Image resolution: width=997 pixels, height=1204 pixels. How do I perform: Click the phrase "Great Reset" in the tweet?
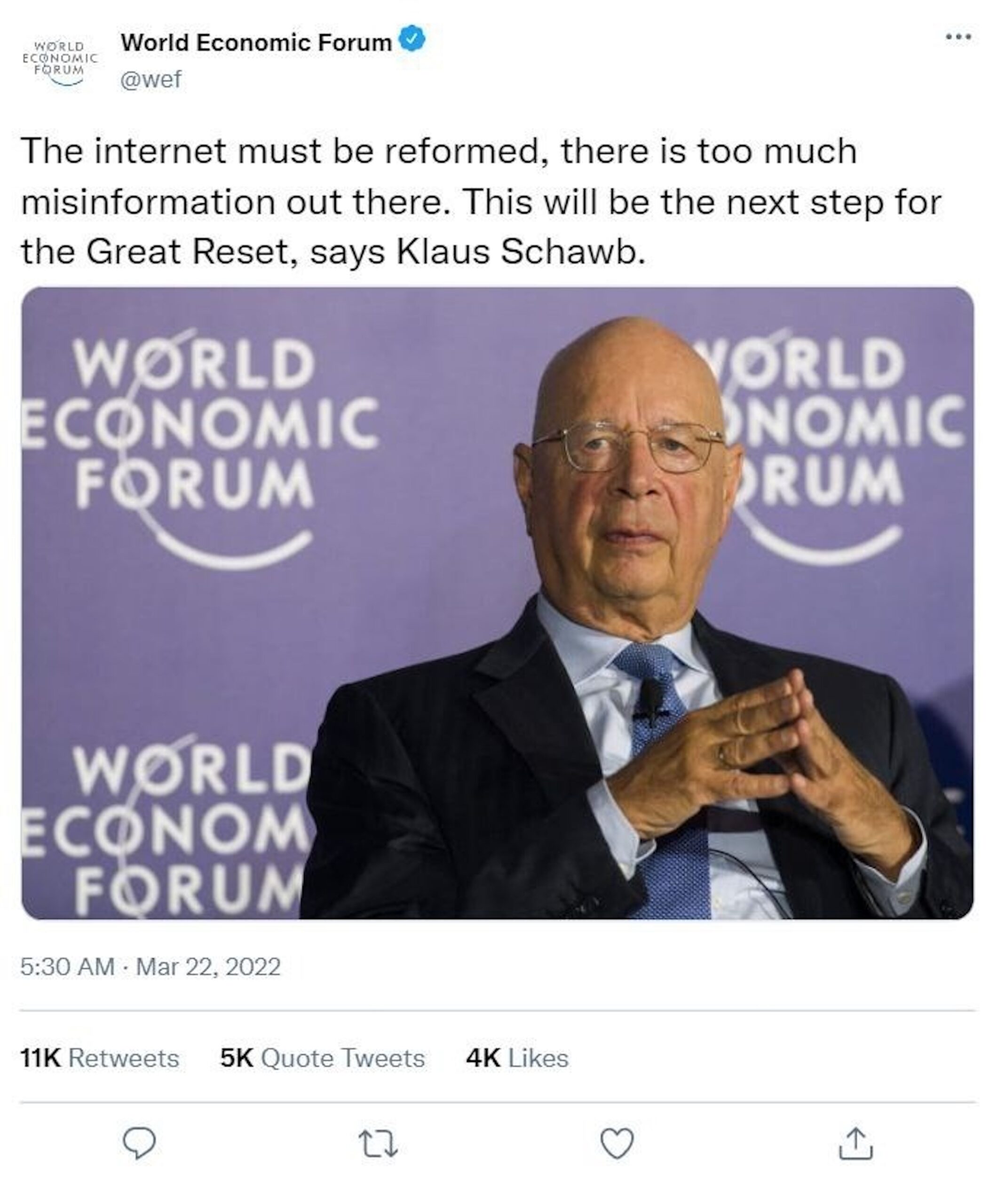coord(189,251)
